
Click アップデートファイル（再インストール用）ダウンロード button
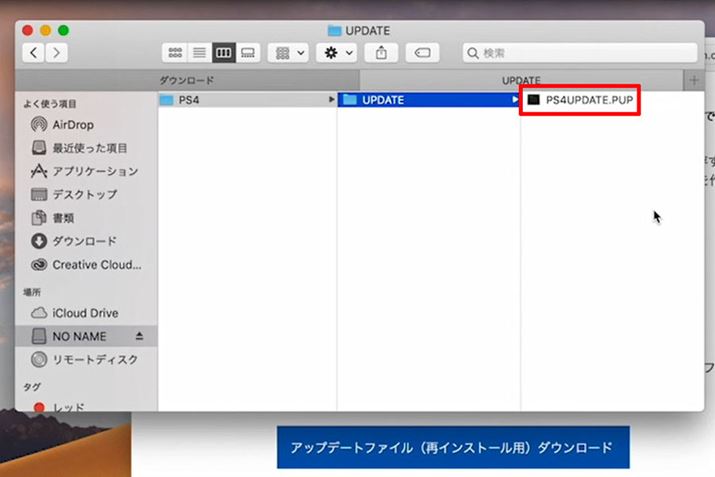(453, 446)
